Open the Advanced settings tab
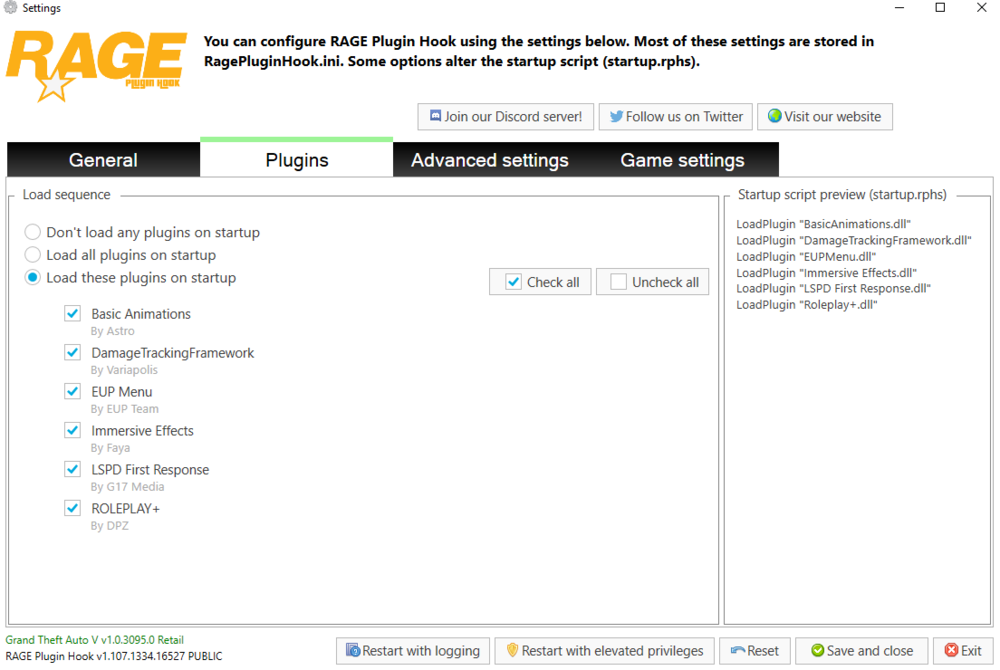 489,160
